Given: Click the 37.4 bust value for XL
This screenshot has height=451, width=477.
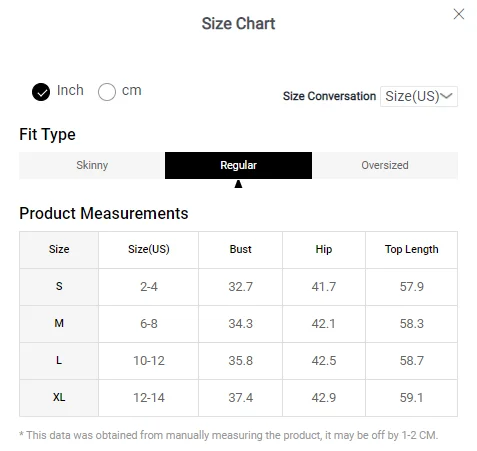Looking at the screenshot, I should [x=240, y=398].
